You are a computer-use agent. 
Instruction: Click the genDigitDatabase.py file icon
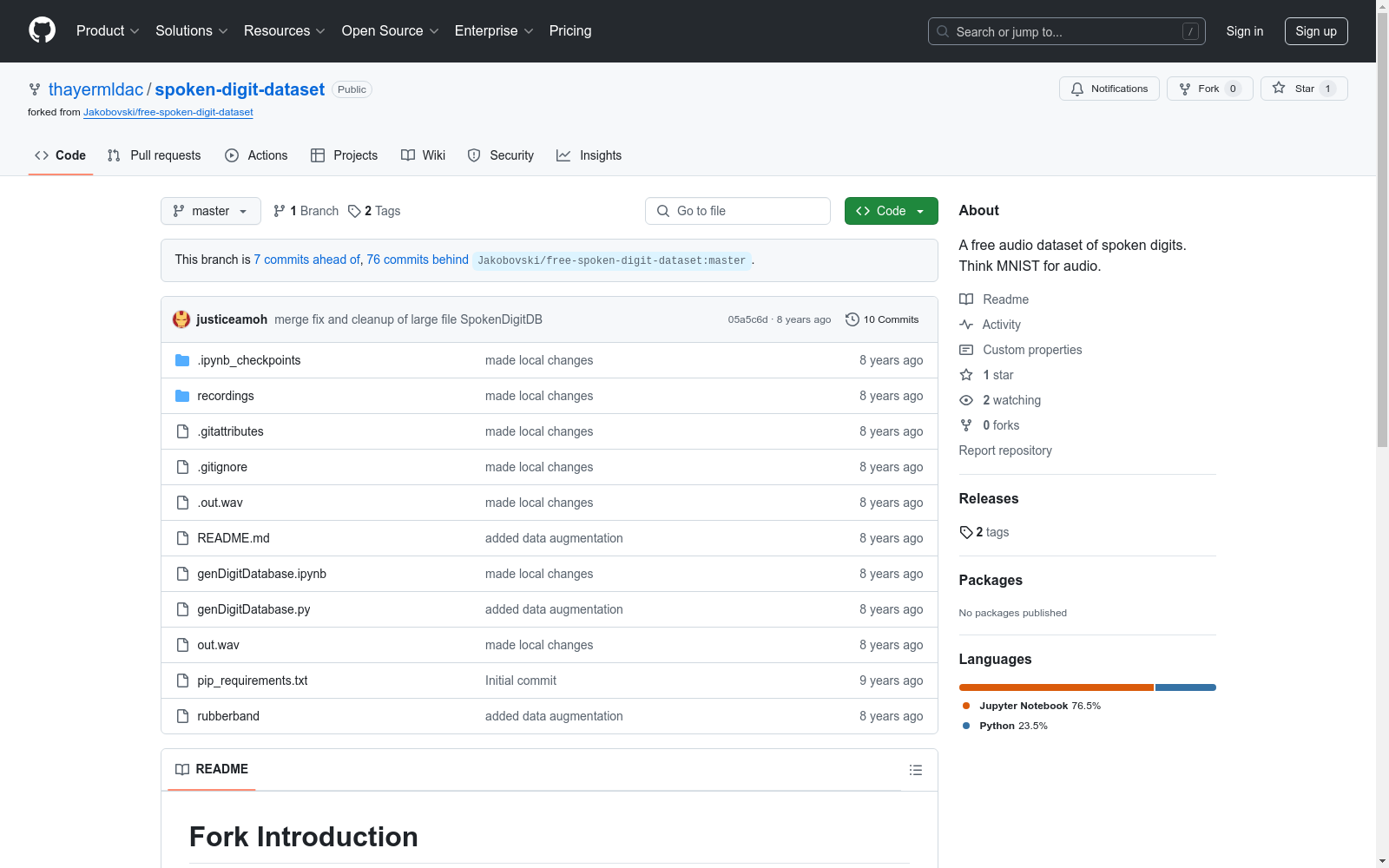click(x=182, y=609)
